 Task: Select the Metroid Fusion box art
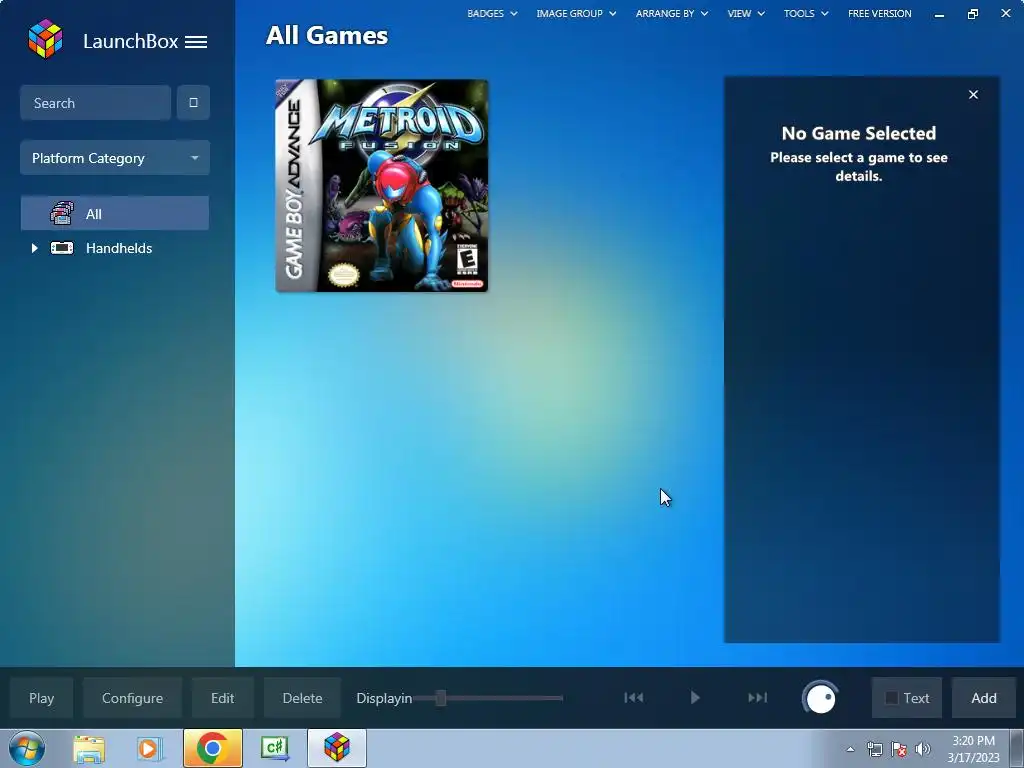click(x=382, y=185)
